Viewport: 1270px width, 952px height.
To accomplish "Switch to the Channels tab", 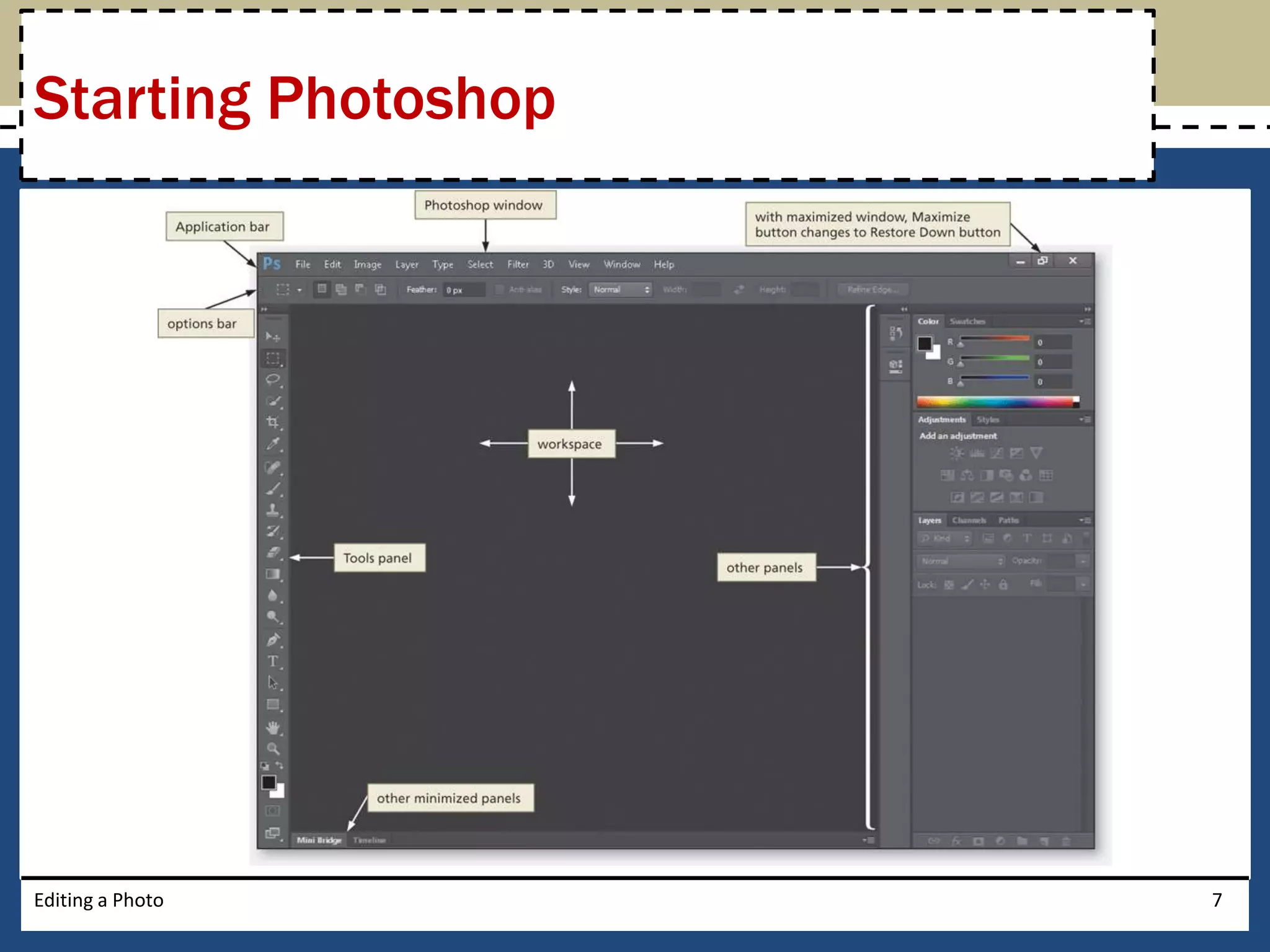I will click(x=969, y=521).
